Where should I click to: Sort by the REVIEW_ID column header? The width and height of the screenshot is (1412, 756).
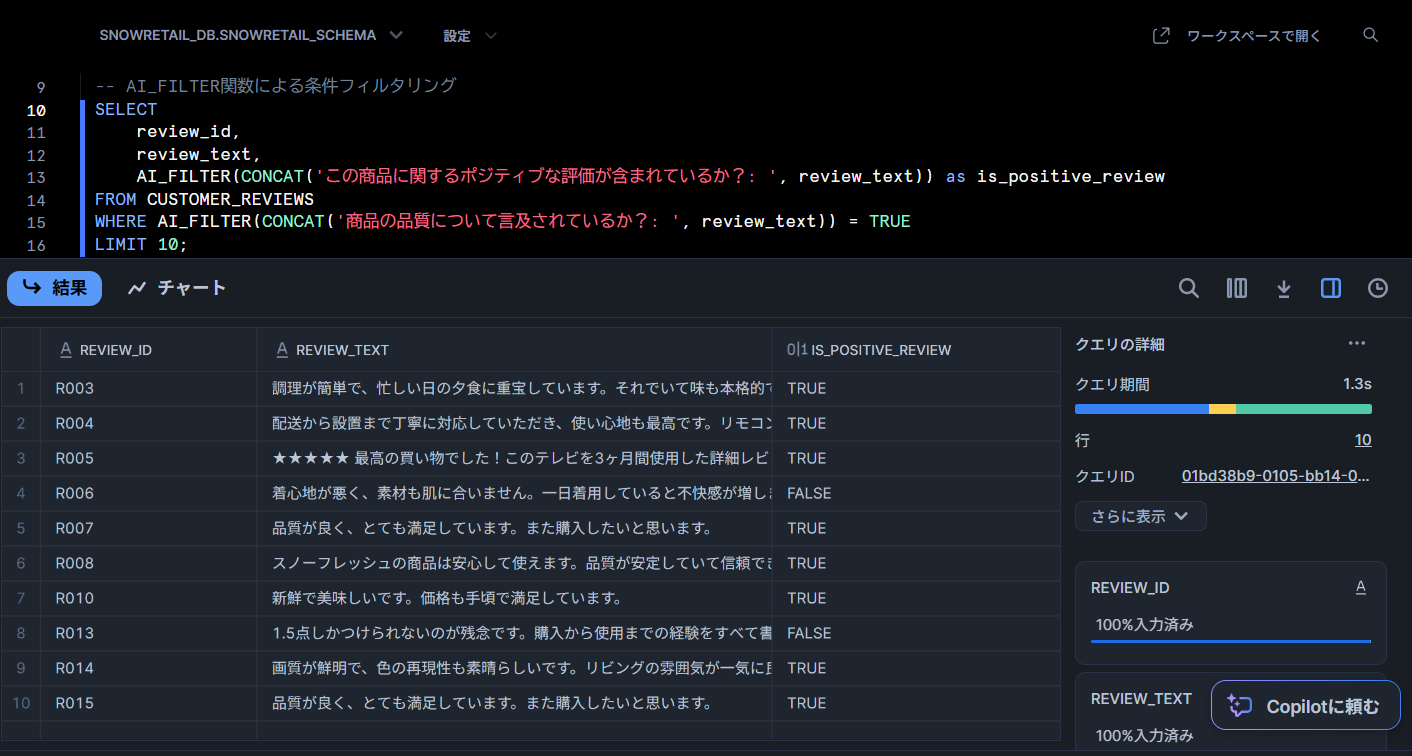[148, 350]
